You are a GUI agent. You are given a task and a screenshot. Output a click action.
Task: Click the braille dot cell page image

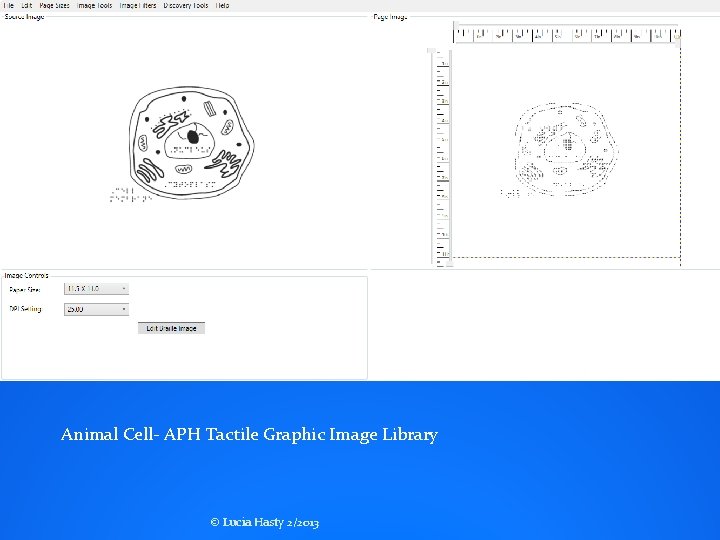coord(559,150)
